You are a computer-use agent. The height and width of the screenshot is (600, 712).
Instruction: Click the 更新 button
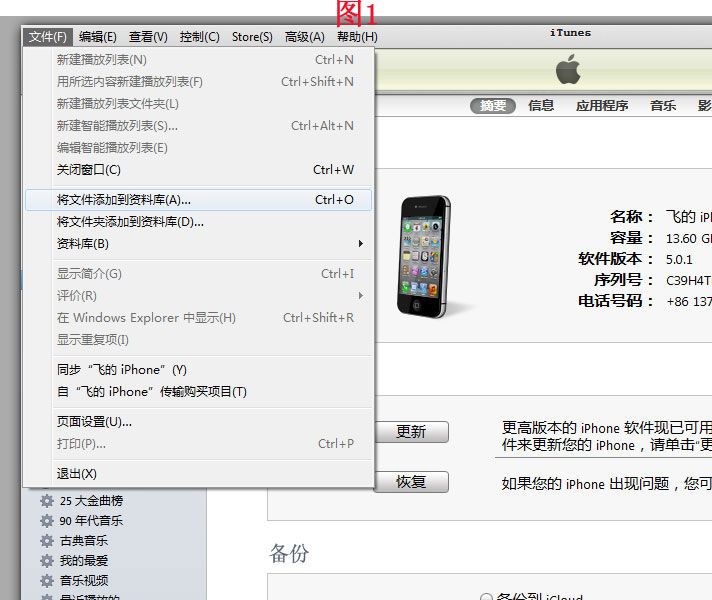click(410, 431)
